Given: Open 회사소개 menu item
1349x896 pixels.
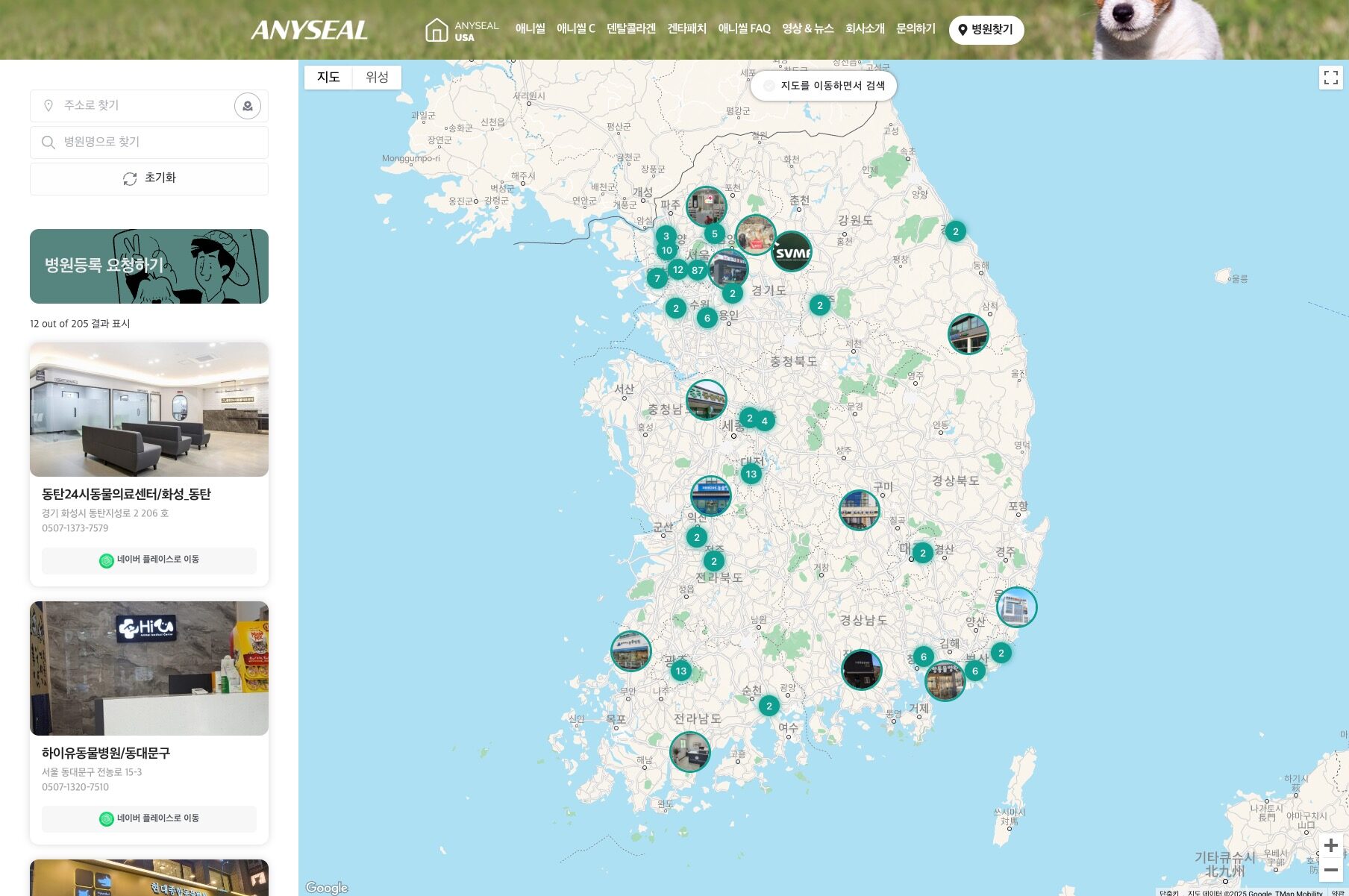Looking at the screenshot, I should click(x=865, y=29).
